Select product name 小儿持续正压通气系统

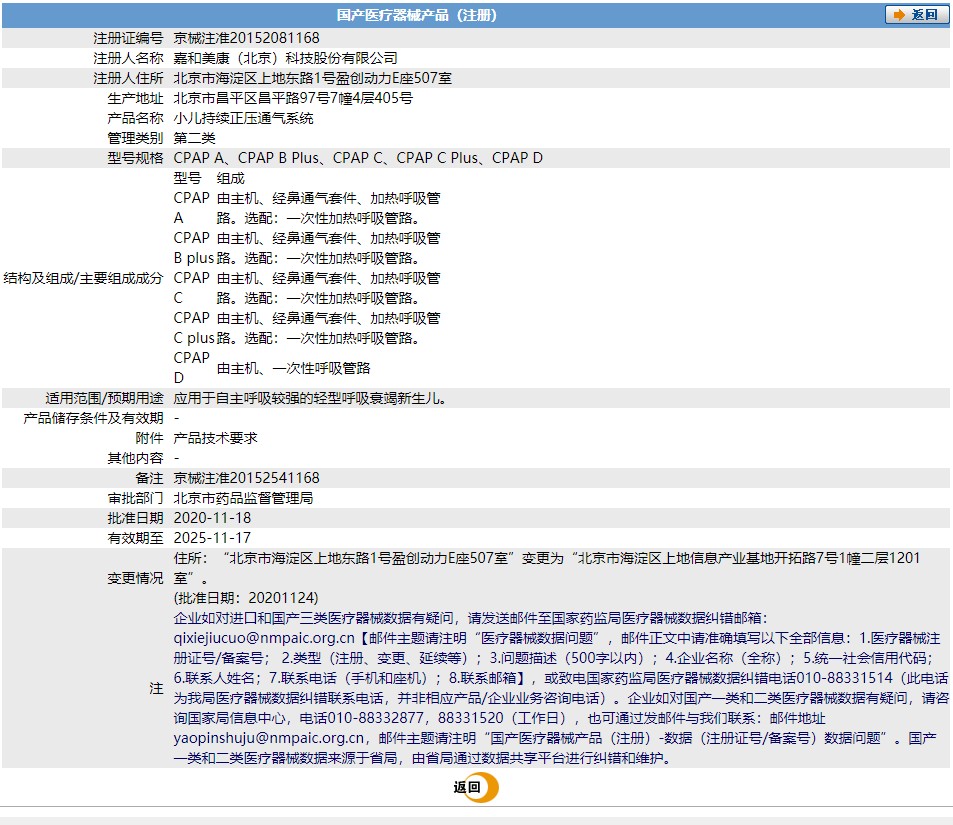(243, 118)
